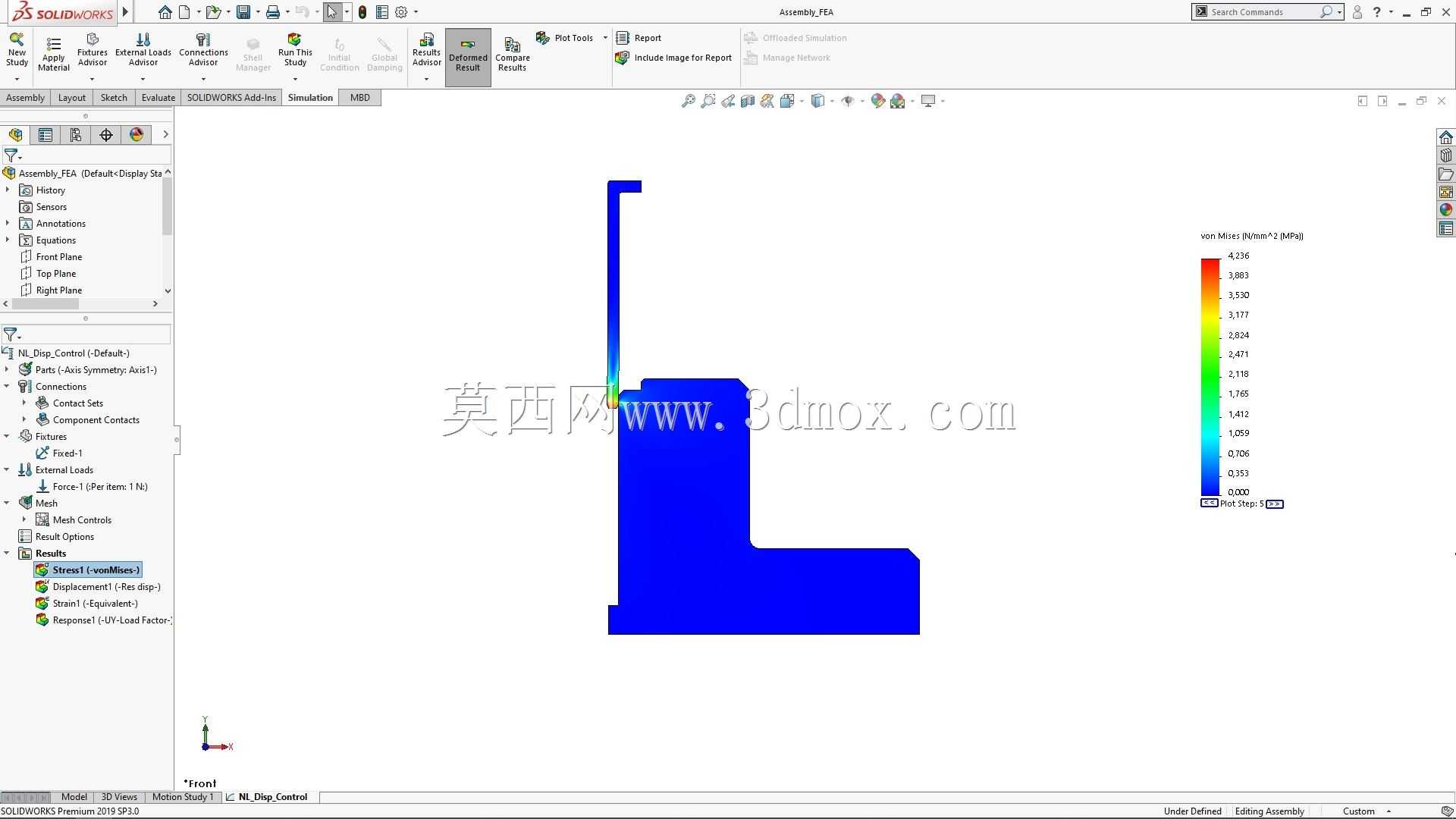Click the Rebuild traffic light icon

pyautogui.click(x=362, y=12)
